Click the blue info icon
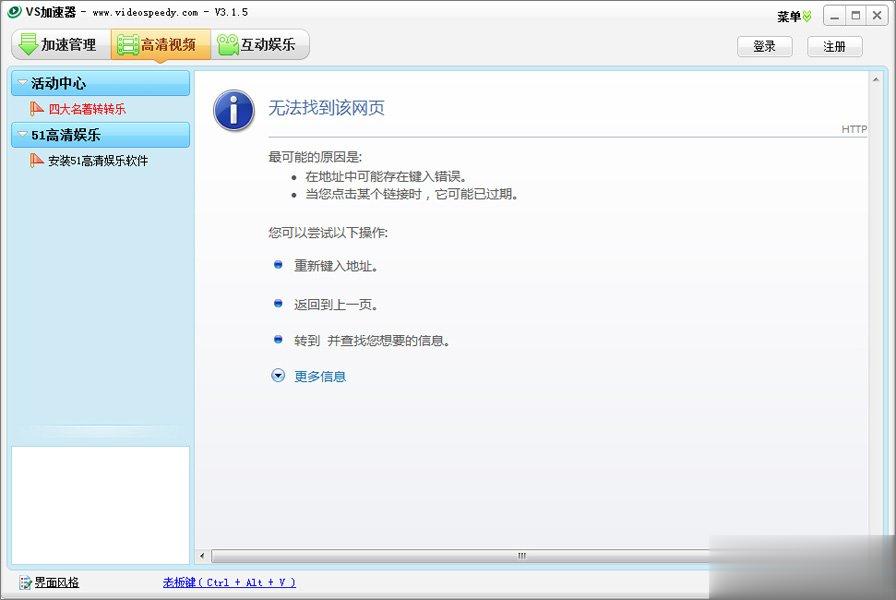This screenshot has width=896, height=600. (234, 110)
